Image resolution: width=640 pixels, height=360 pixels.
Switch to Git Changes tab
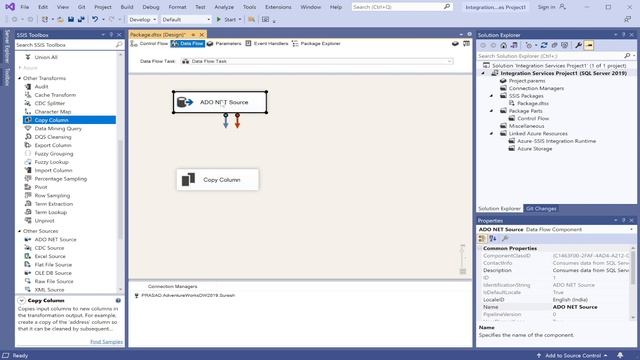point(541,209)
